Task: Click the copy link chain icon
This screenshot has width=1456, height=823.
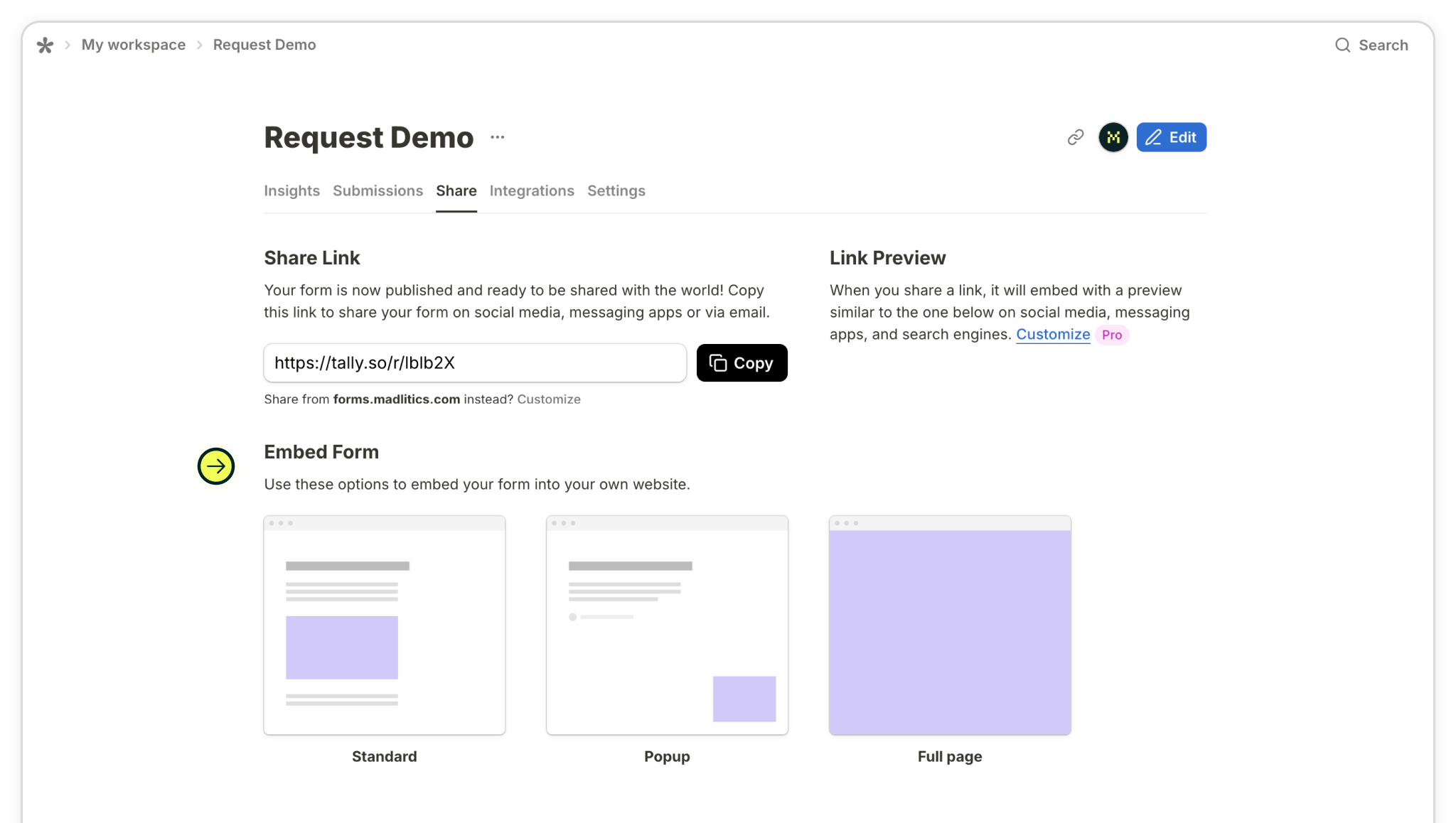Action: [x=1076, y=137]
